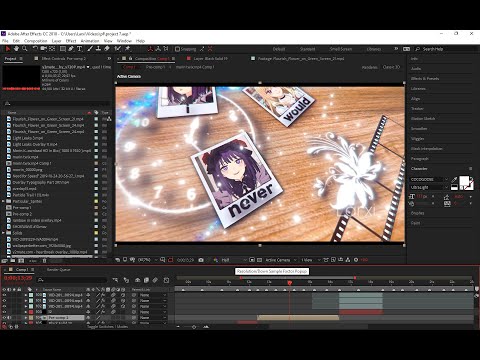
Task: Click the Toggle Switches / Modes button
Action: click(x=108, y=327)
